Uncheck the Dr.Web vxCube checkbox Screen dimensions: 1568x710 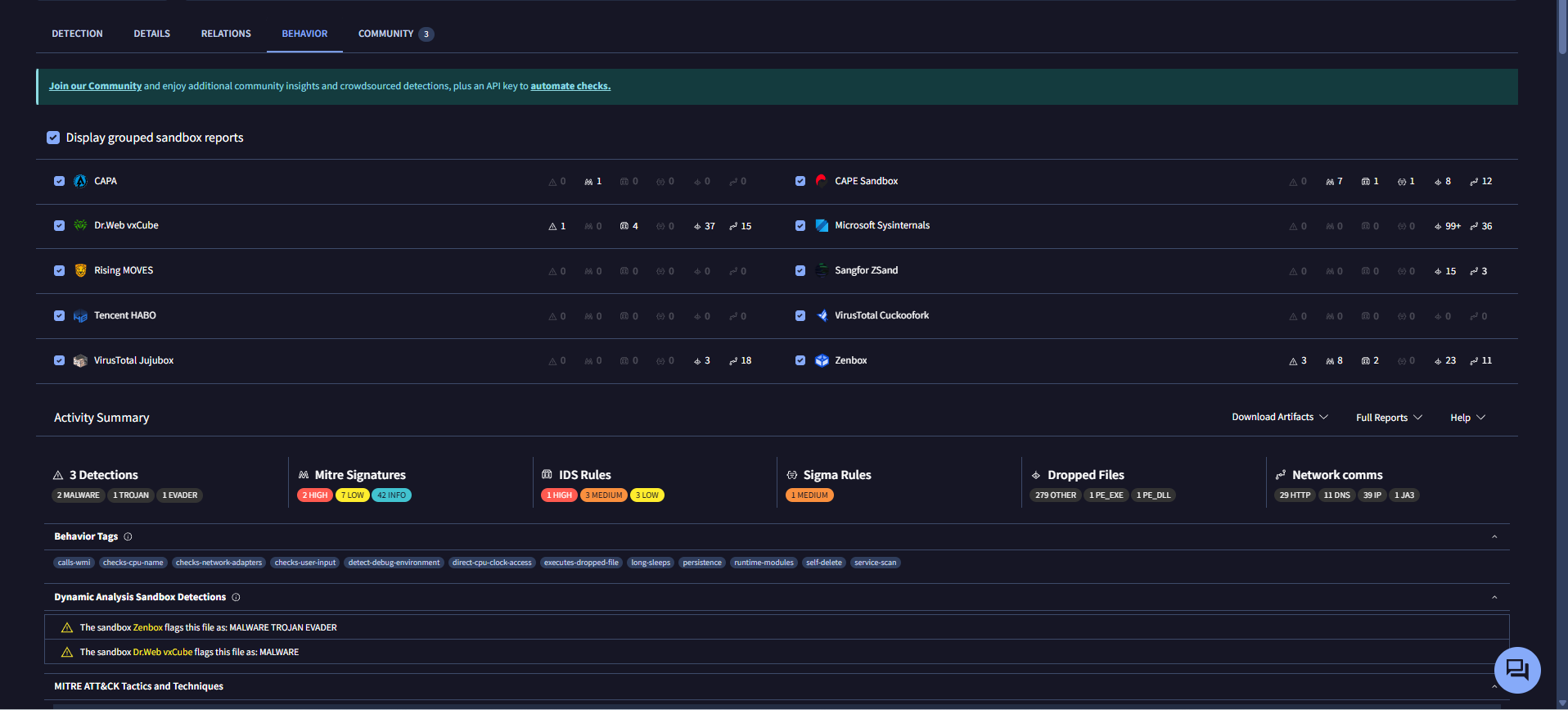click(59, 225)
